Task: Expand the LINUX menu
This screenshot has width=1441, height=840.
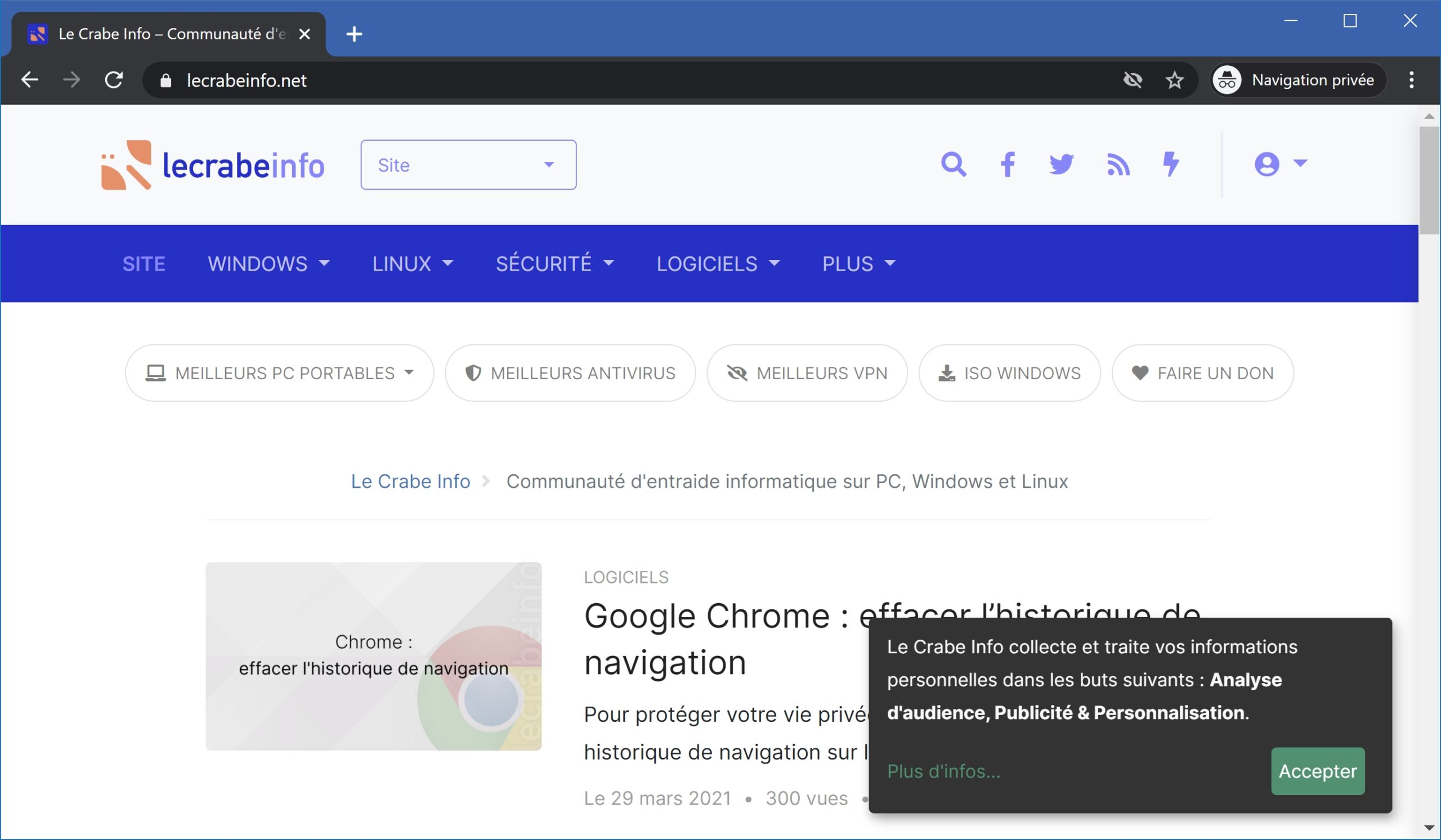Action: [412, 263]
